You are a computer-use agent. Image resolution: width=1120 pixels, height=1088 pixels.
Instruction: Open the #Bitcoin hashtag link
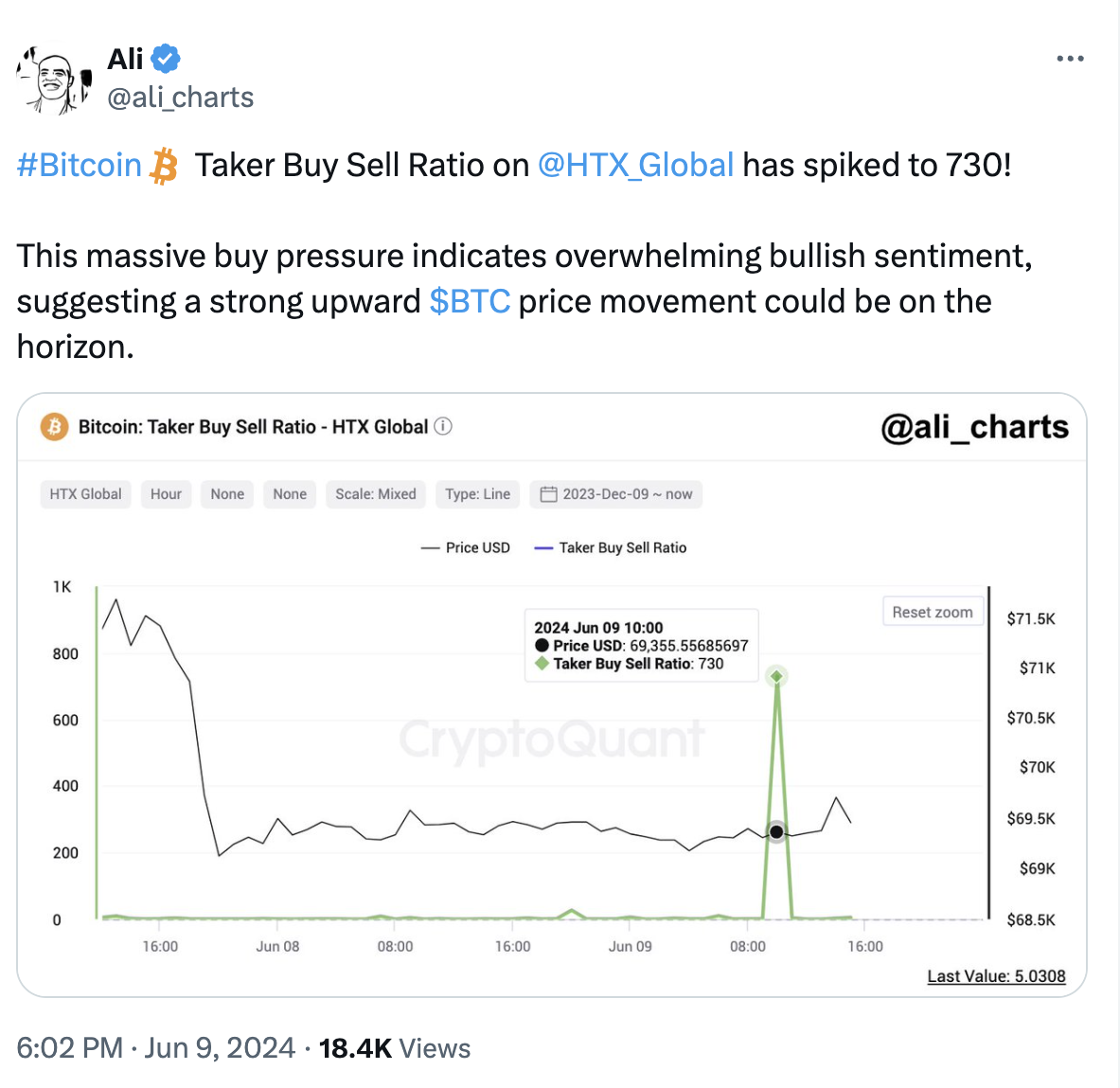[80, 165]
